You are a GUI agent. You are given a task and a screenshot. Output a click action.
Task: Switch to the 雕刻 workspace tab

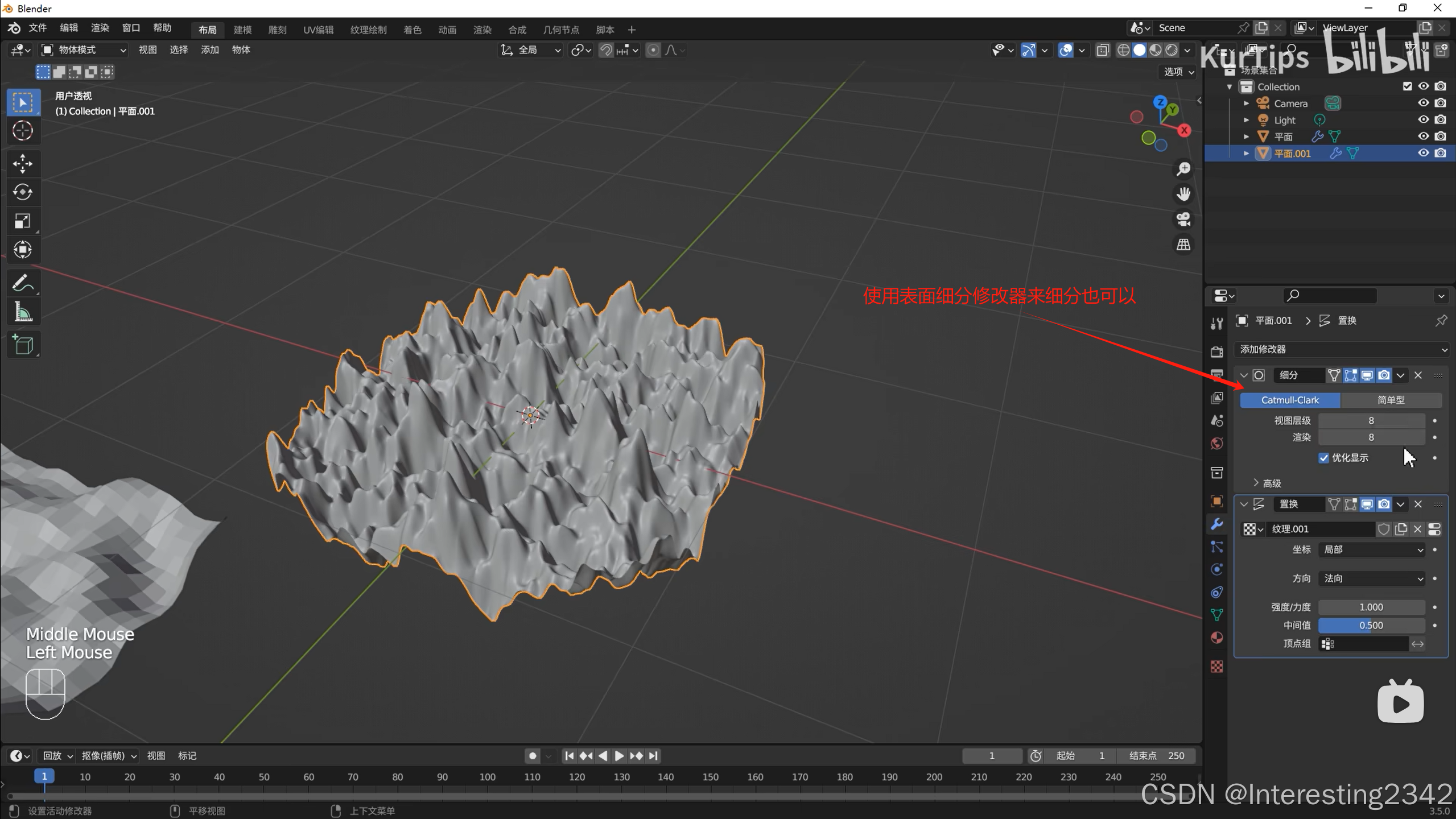point(277,30)
